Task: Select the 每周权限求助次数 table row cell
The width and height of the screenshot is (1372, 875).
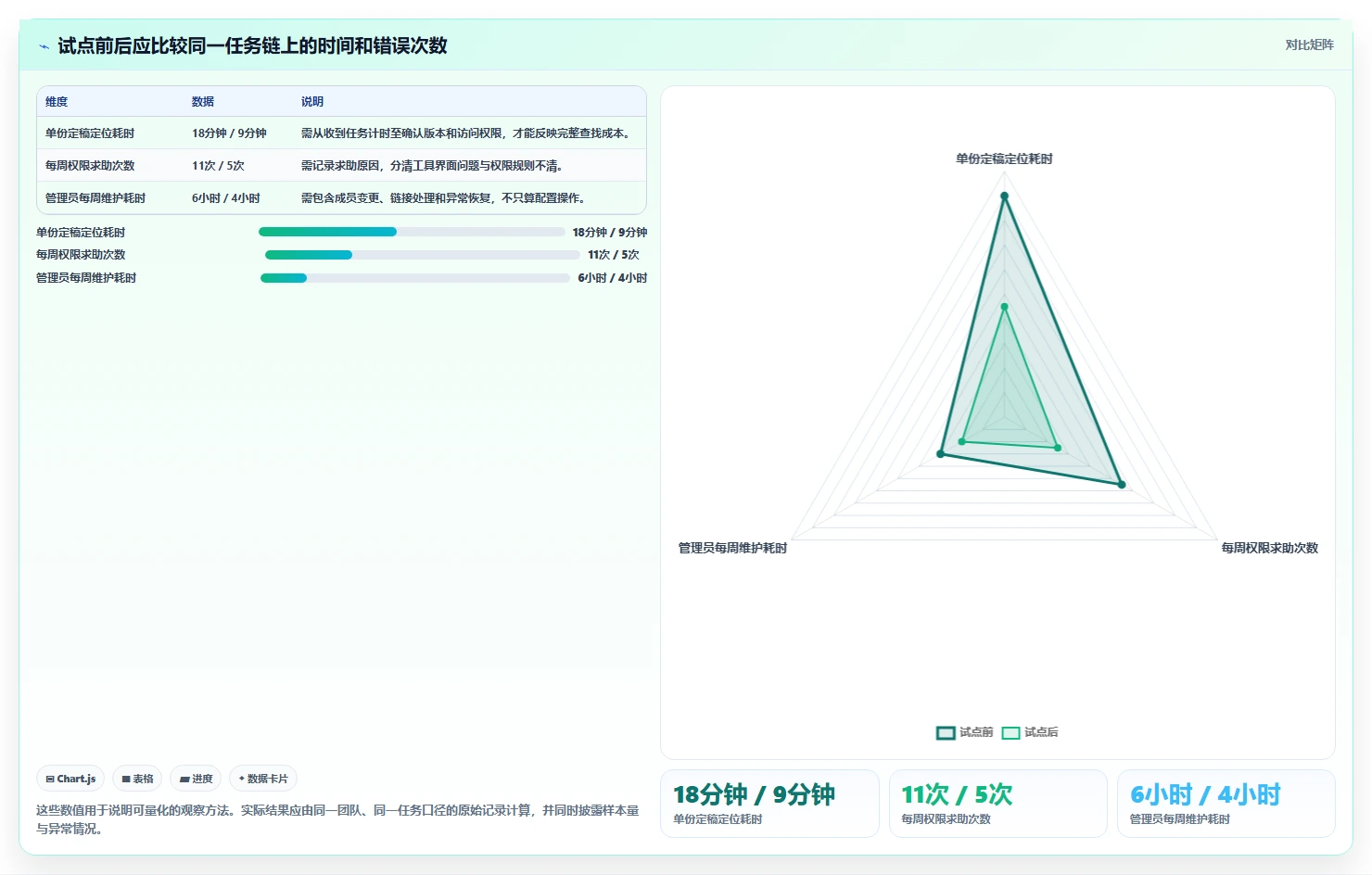Action: [90, 166]
